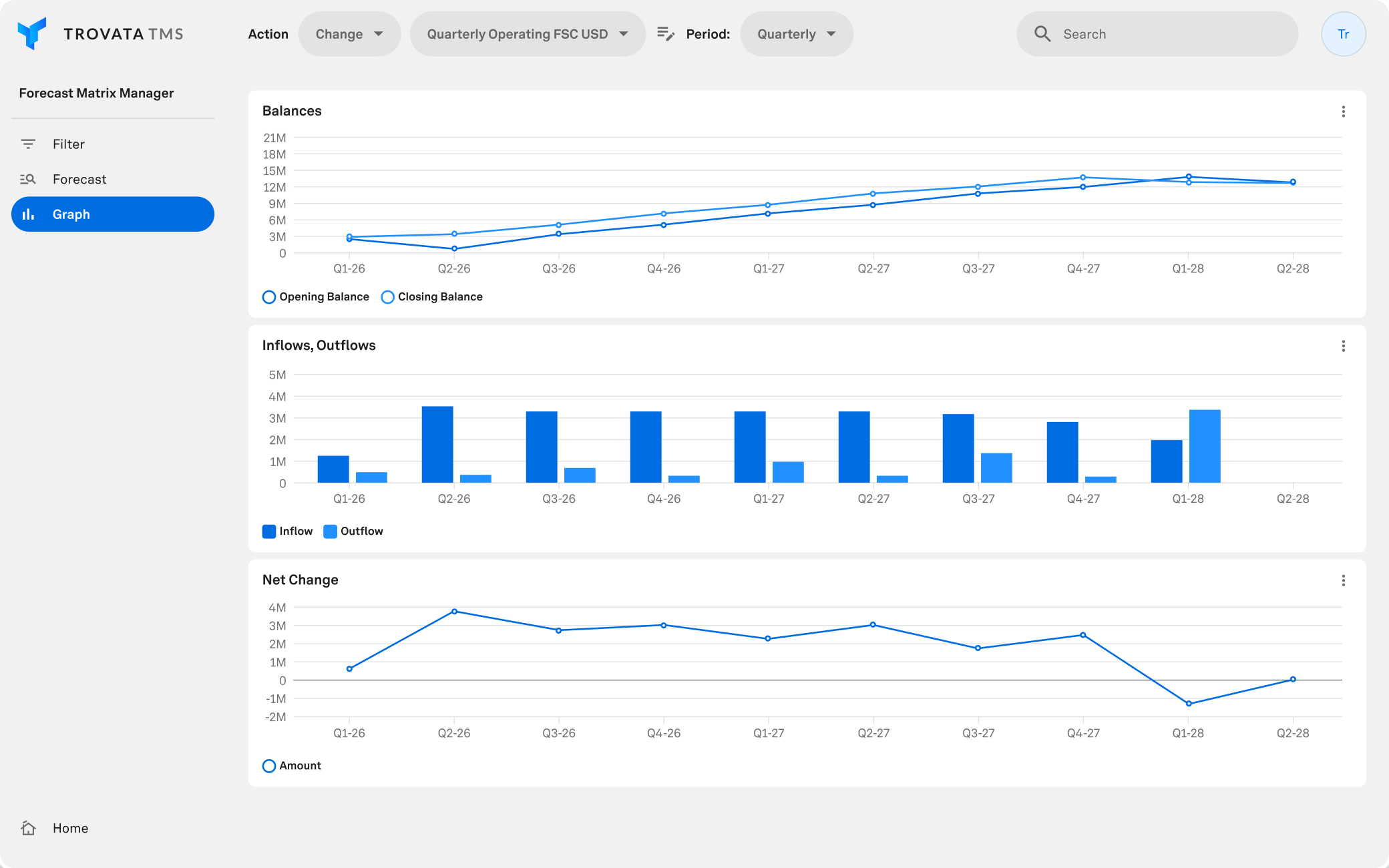Click the edit forecast pencil icon
This screenshot has height=868, width=1389.
tap(665, 33)
